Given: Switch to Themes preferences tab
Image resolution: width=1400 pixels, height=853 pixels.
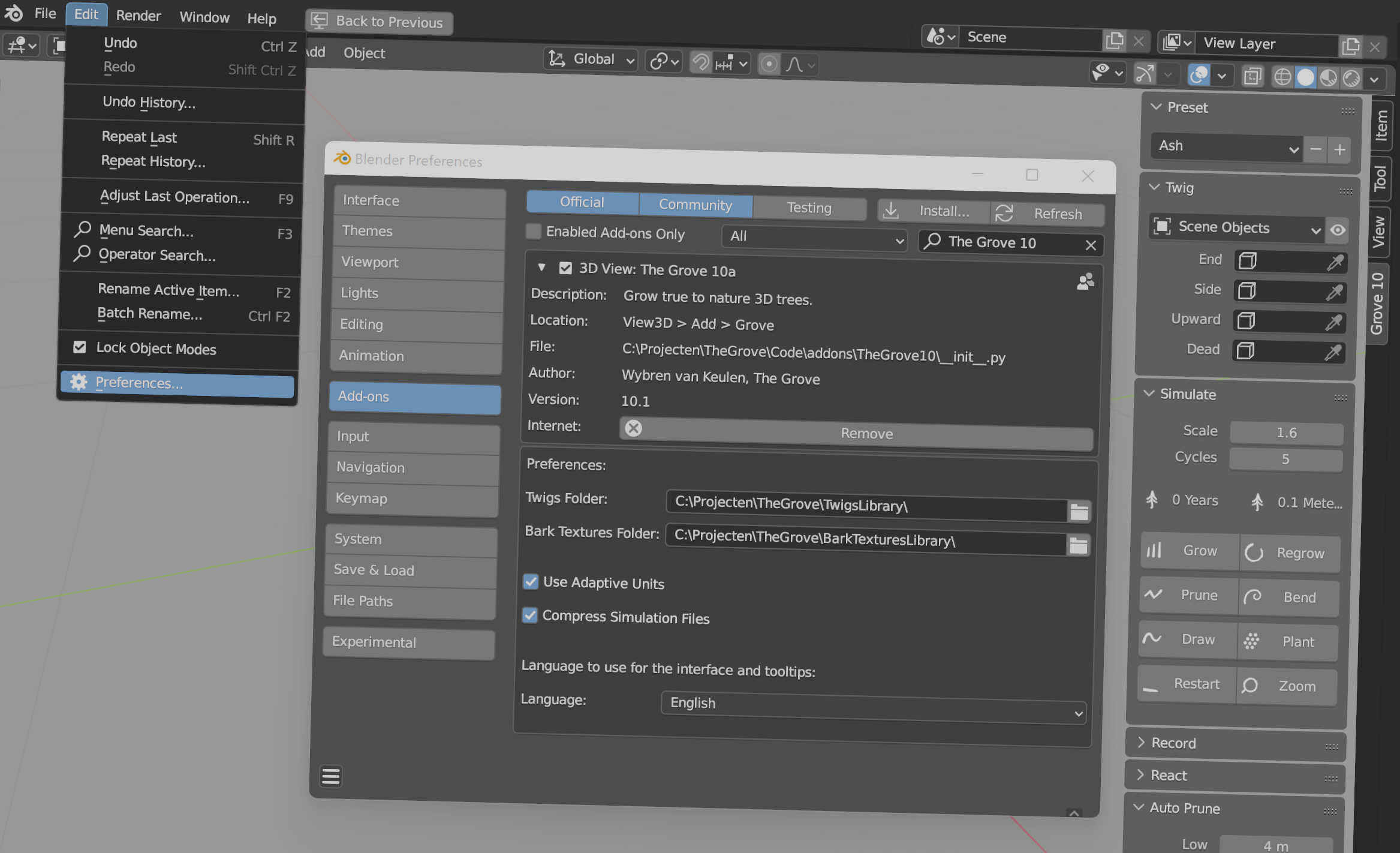Looking at the screenshot, I should pos(419,232).
